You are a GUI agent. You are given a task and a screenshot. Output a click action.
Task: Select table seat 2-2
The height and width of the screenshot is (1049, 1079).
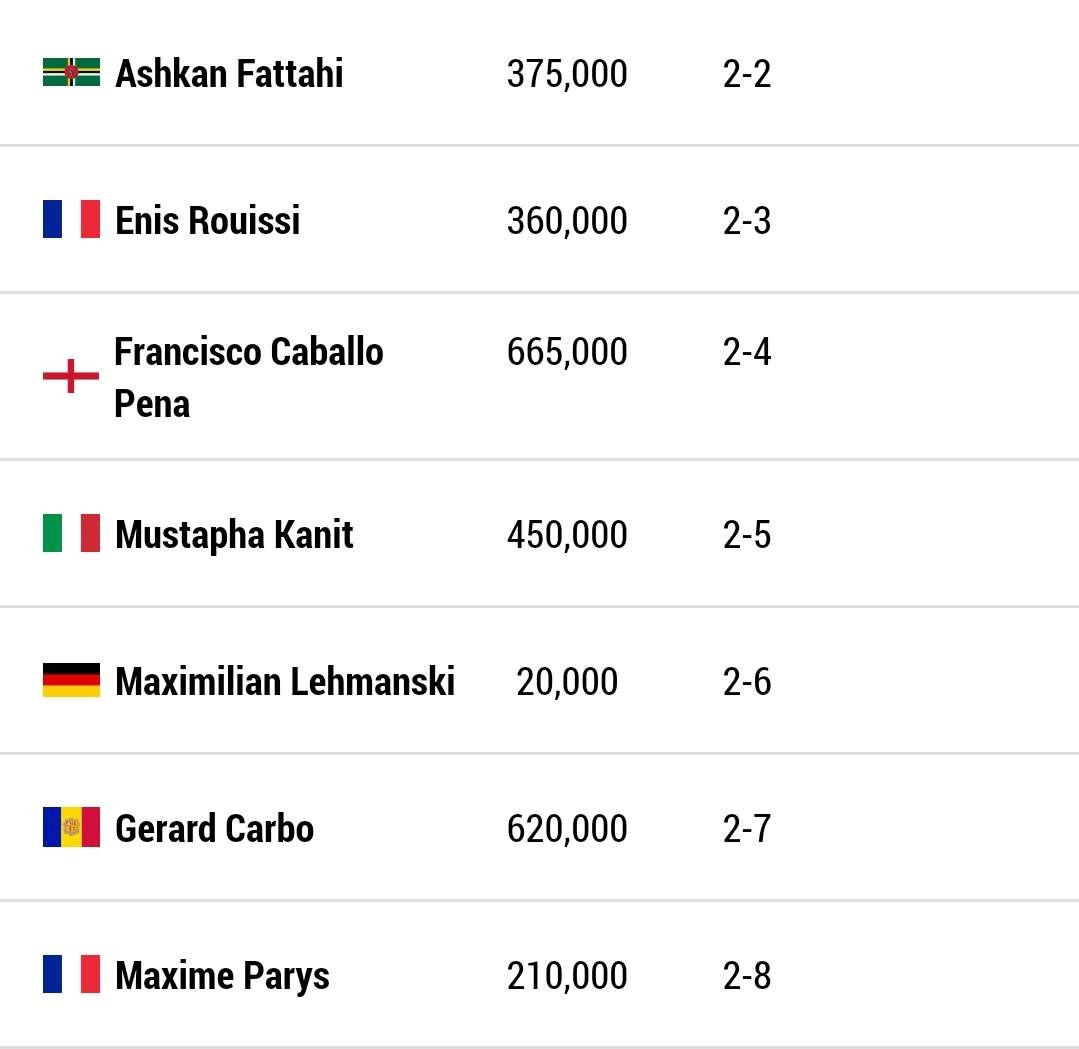(747, 74)
